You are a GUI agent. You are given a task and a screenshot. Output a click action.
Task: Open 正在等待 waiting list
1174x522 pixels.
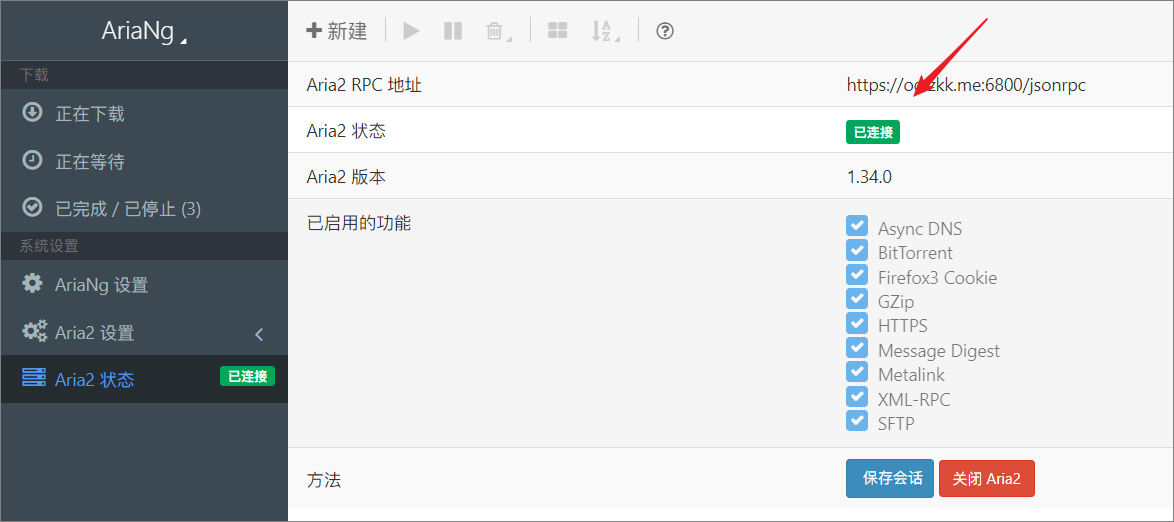[89, 161]
